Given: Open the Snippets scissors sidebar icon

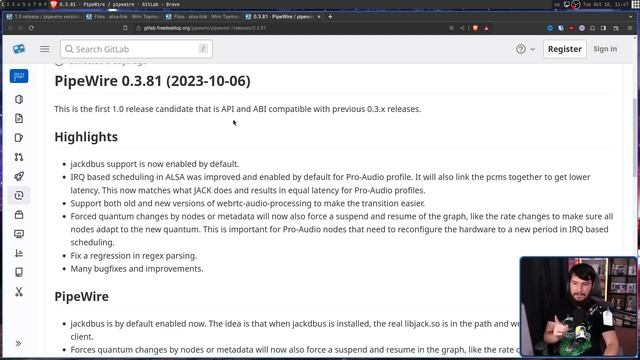Looking at the screenshot, I should click(x=19, y=291).
